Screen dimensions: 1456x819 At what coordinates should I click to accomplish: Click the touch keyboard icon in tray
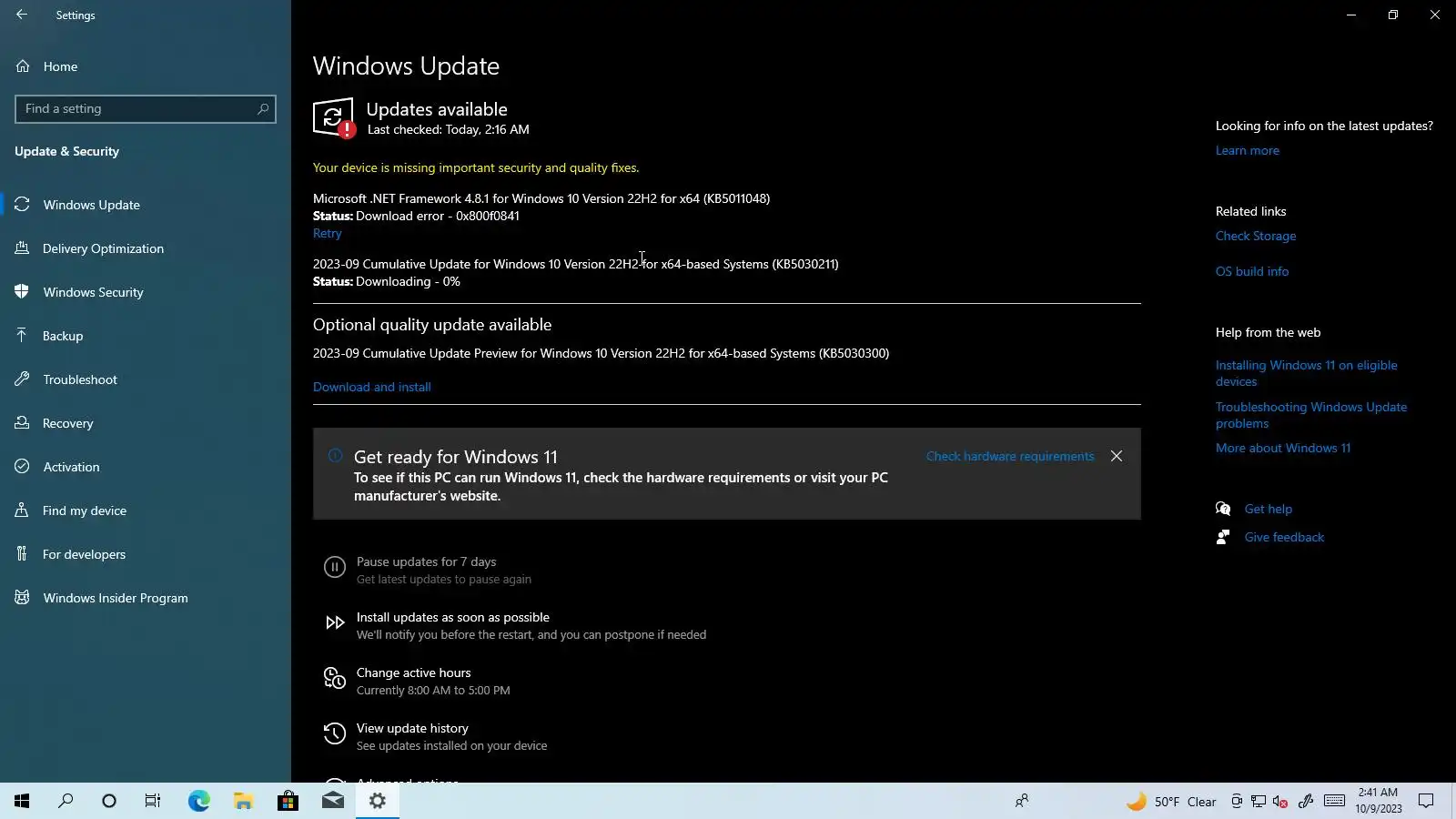[1334, 801]
